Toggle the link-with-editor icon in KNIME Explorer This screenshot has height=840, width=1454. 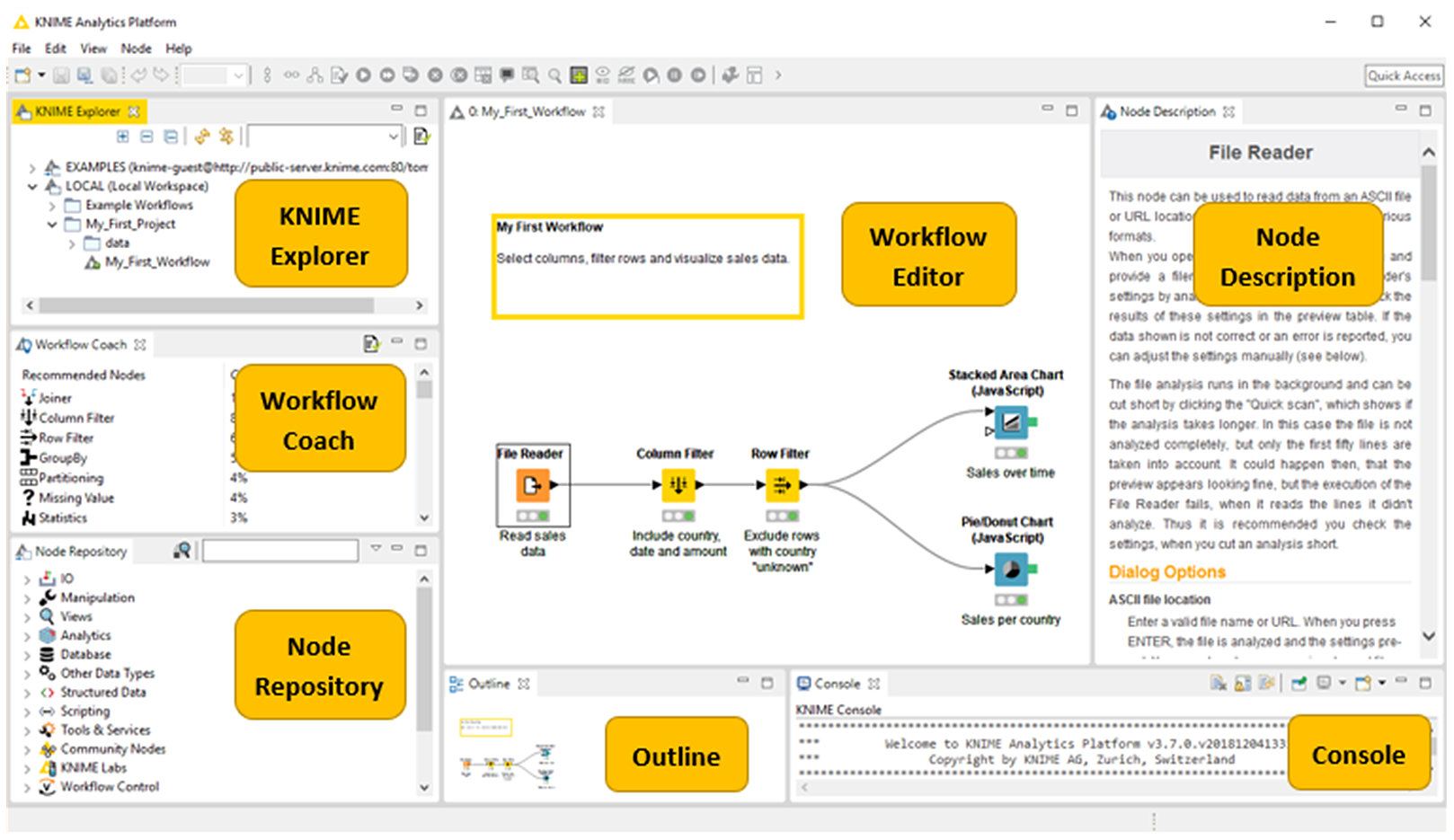tap(226, 137)
